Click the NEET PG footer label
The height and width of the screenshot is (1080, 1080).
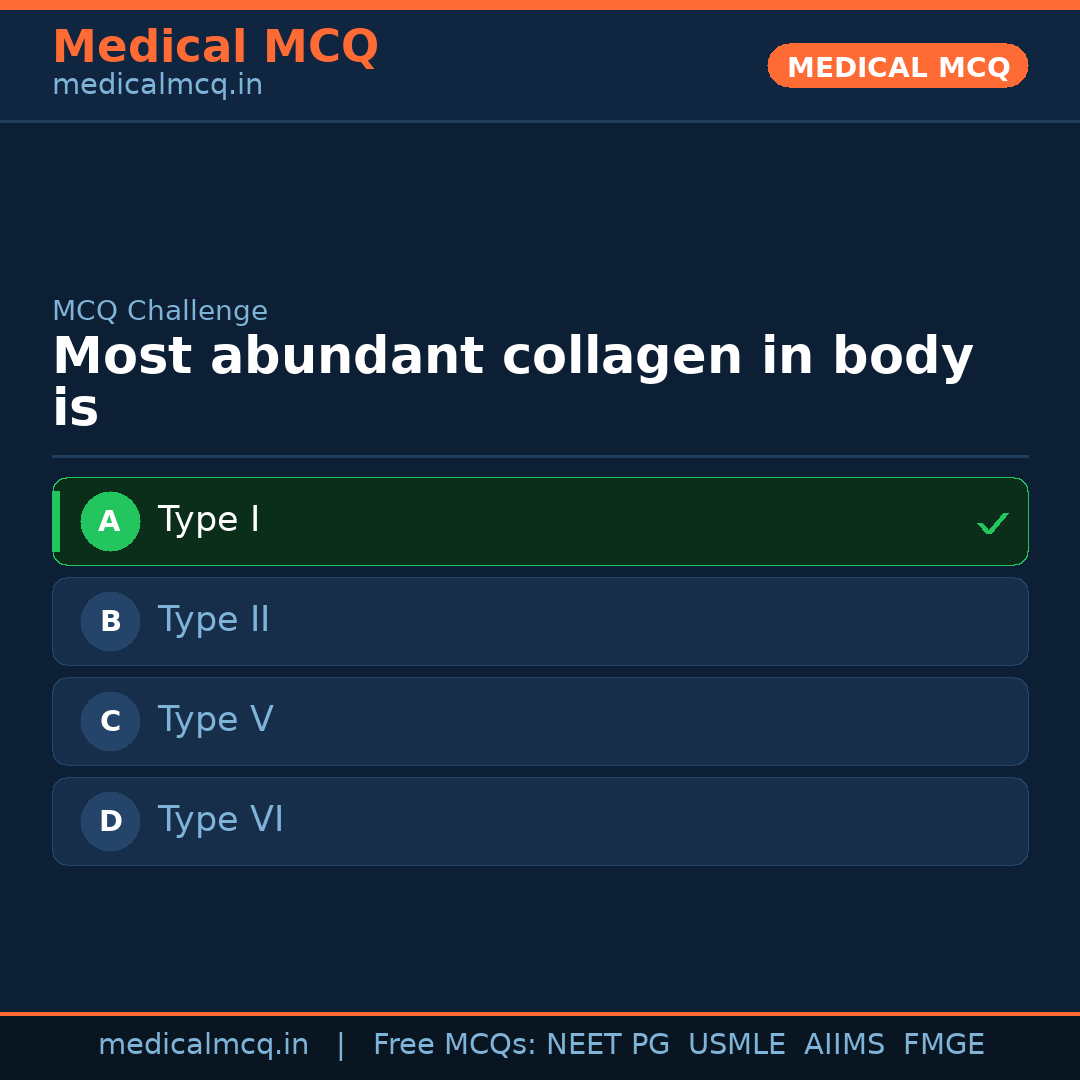607,1043
